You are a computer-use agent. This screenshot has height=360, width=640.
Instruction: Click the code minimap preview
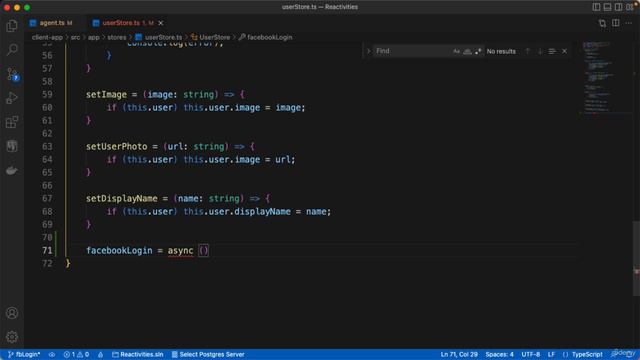point(605,78)
